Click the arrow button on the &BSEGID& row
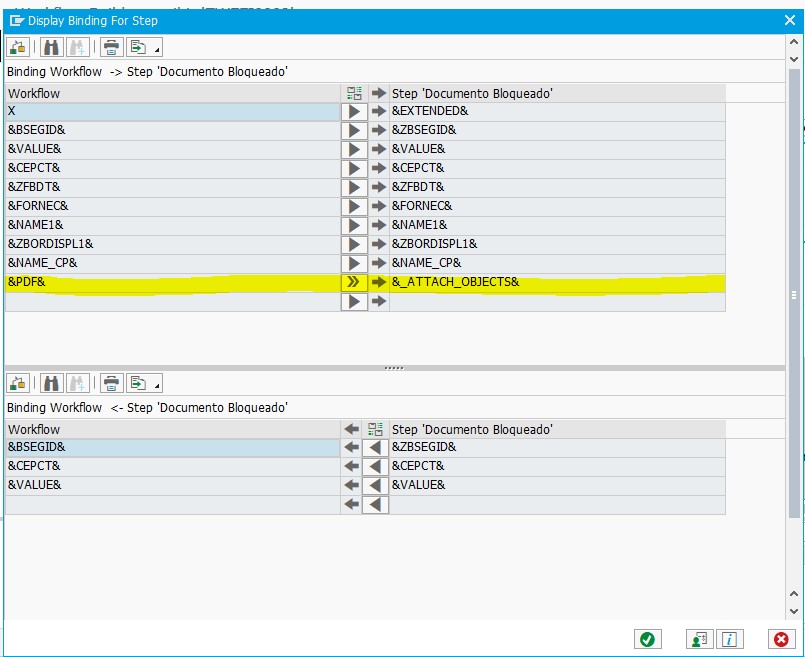805x657 pixels. tap(353, 130)
